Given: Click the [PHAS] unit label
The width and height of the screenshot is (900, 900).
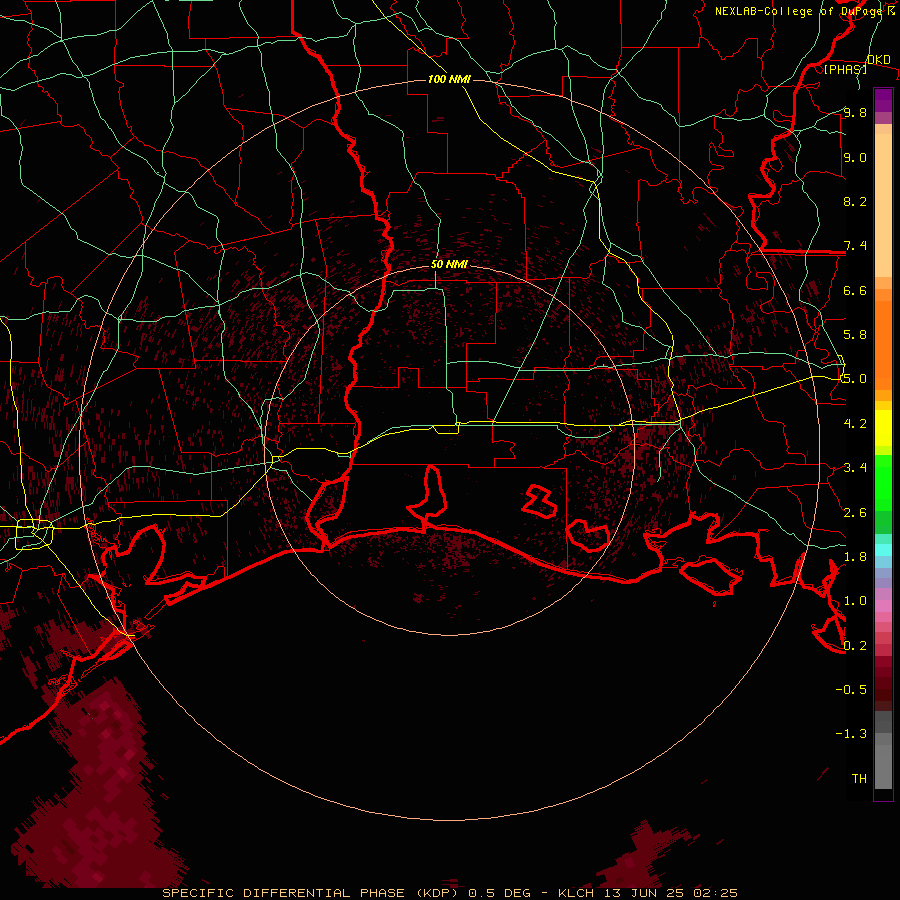Looking at the screenshot, I should [845, 69].
